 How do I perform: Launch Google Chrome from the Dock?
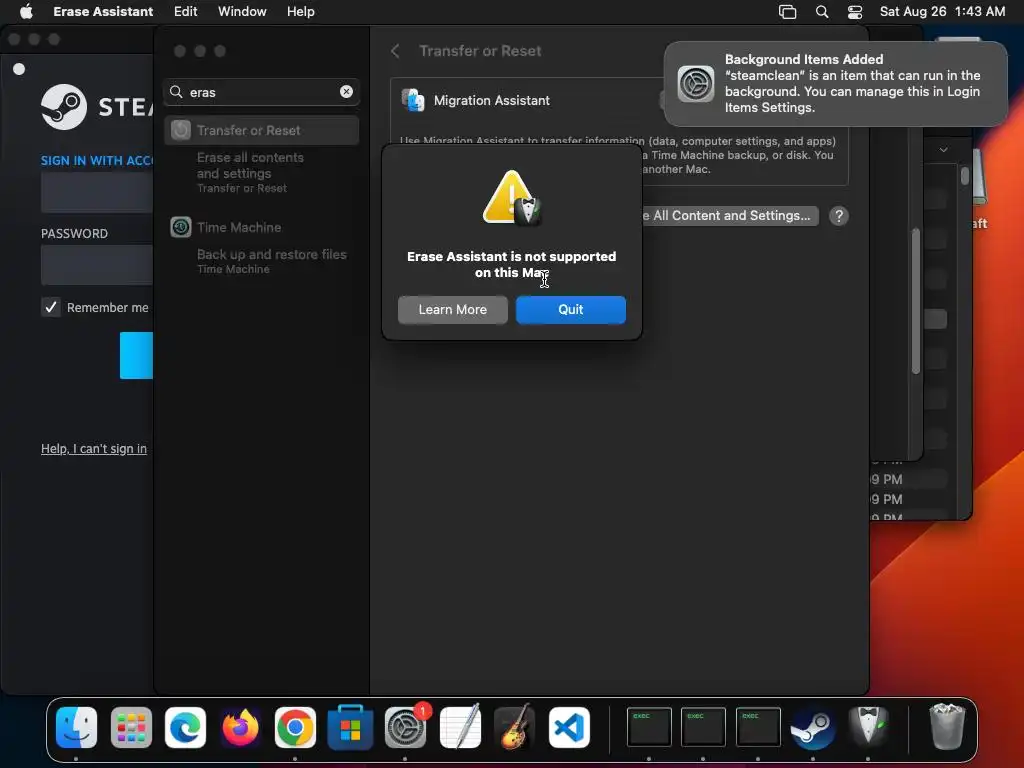click(295, 727)
